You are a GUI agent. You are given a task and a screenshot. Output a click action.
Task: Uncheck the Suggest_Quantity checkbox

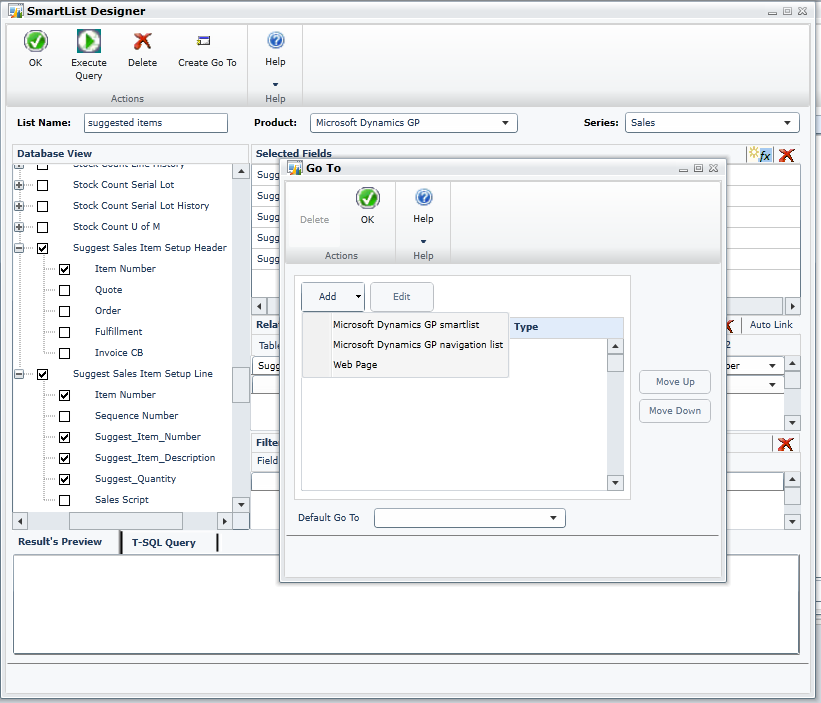64,479
